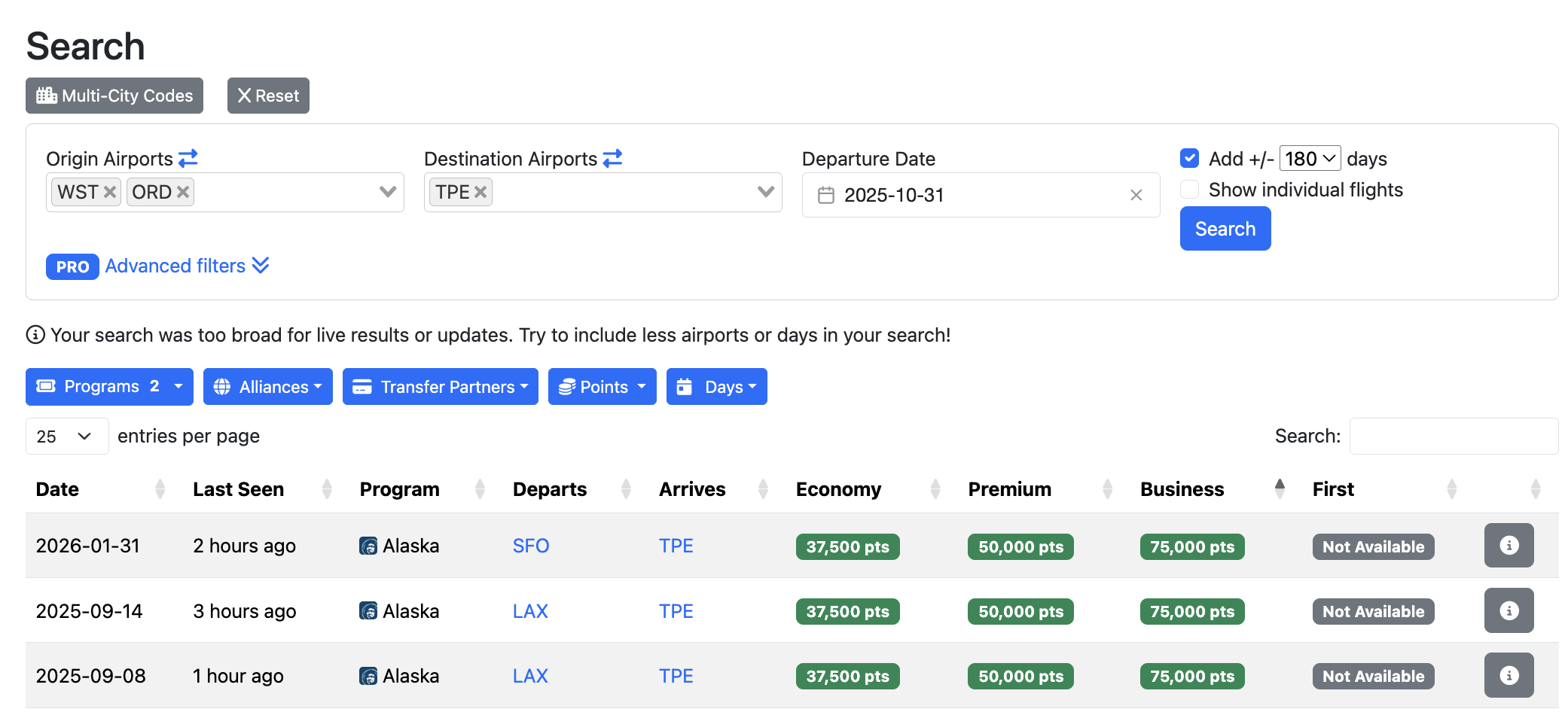This screenshot has height=715, width=1568.
Task: Remove TPE from destination airports
Action: [480, 192]
